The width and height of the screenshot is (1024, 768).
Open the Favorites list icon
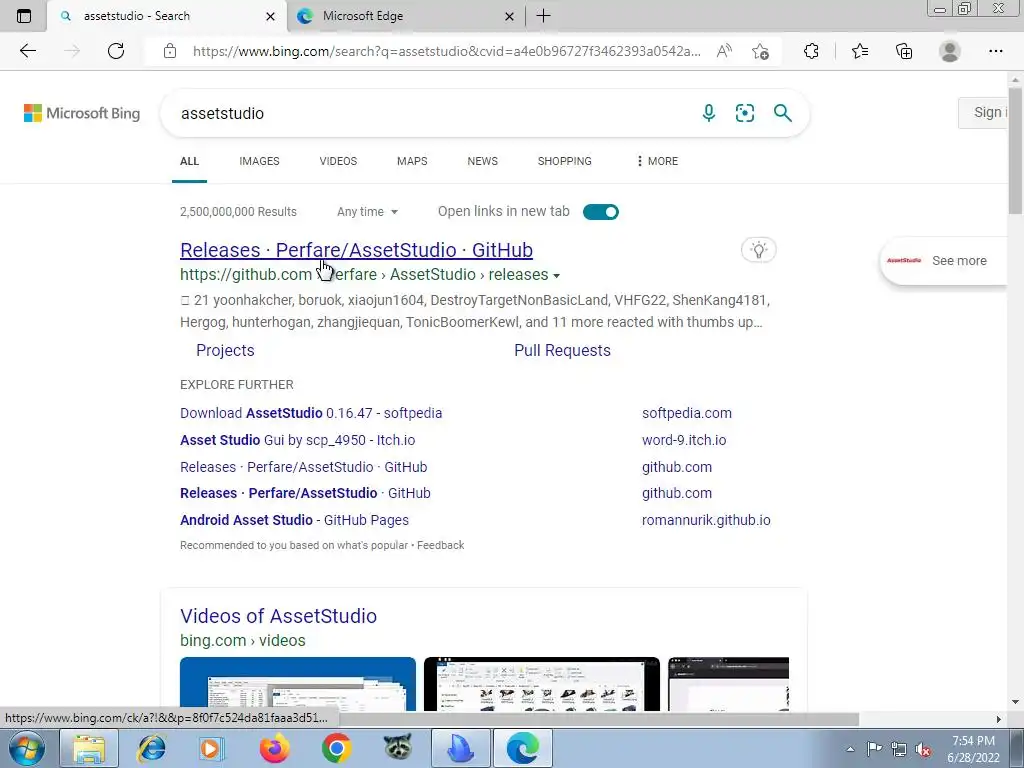tap(860, 51)
